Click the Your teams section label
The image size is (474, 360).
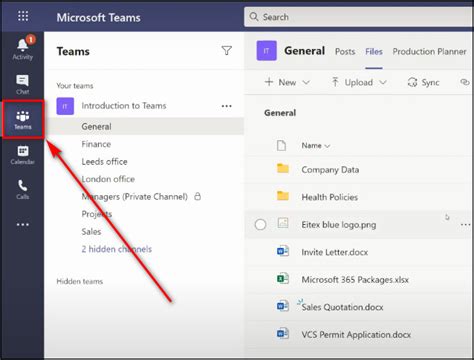[75, 86]
